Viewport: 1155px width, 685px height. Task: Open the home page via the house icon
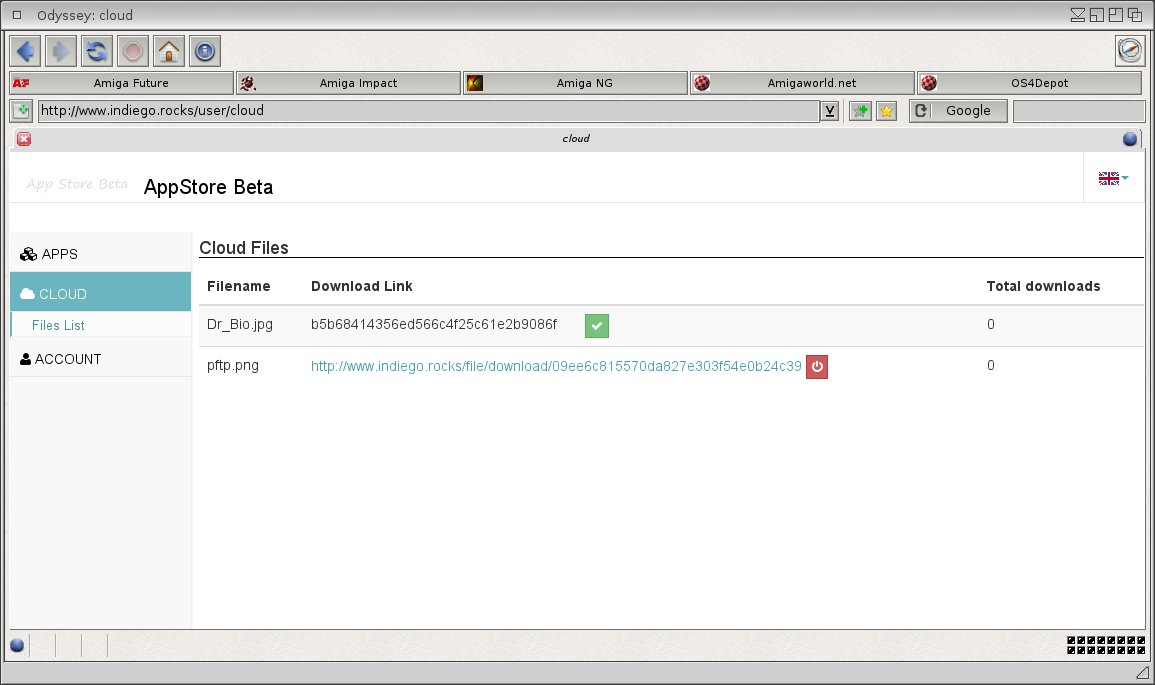(169, 52)
